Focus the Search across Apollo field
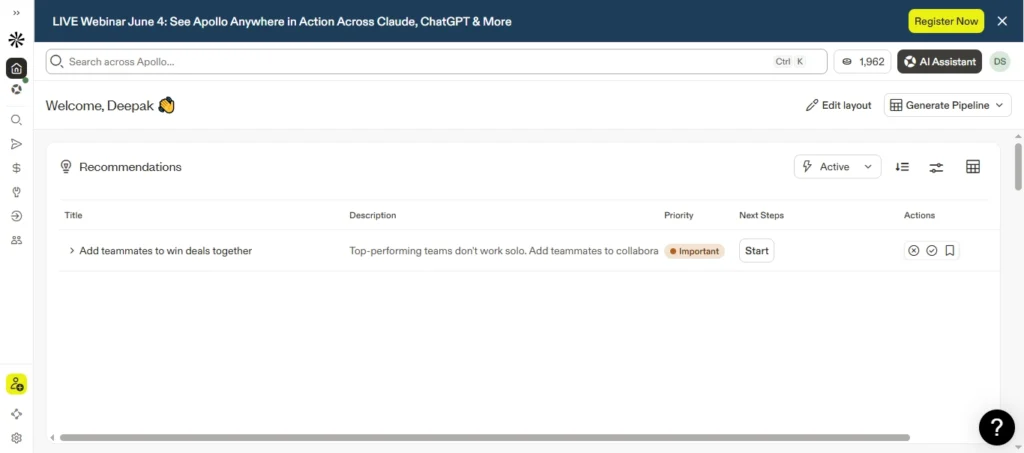This screenshot has width=1024, height=453. tap(436, 61)
